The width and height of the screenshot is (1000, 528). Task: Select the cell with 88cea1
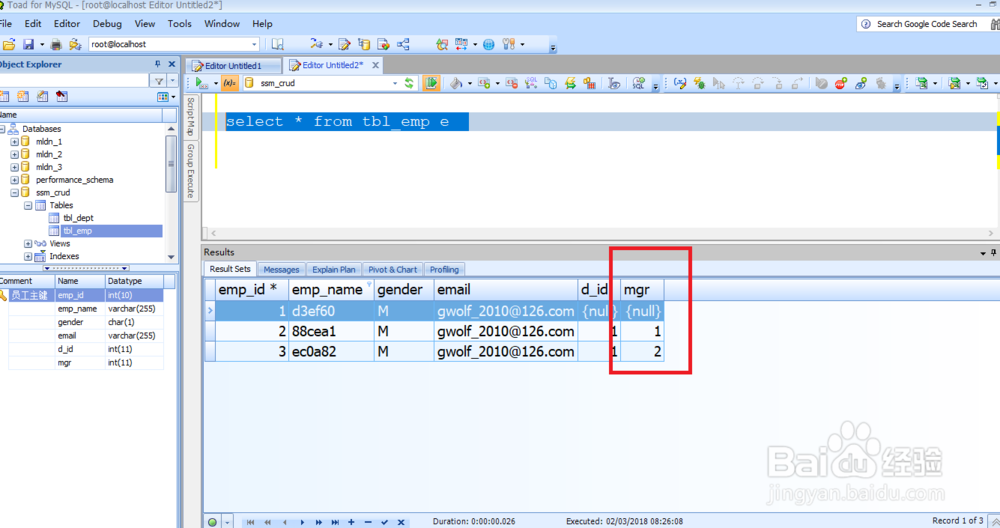pos(331,332)
